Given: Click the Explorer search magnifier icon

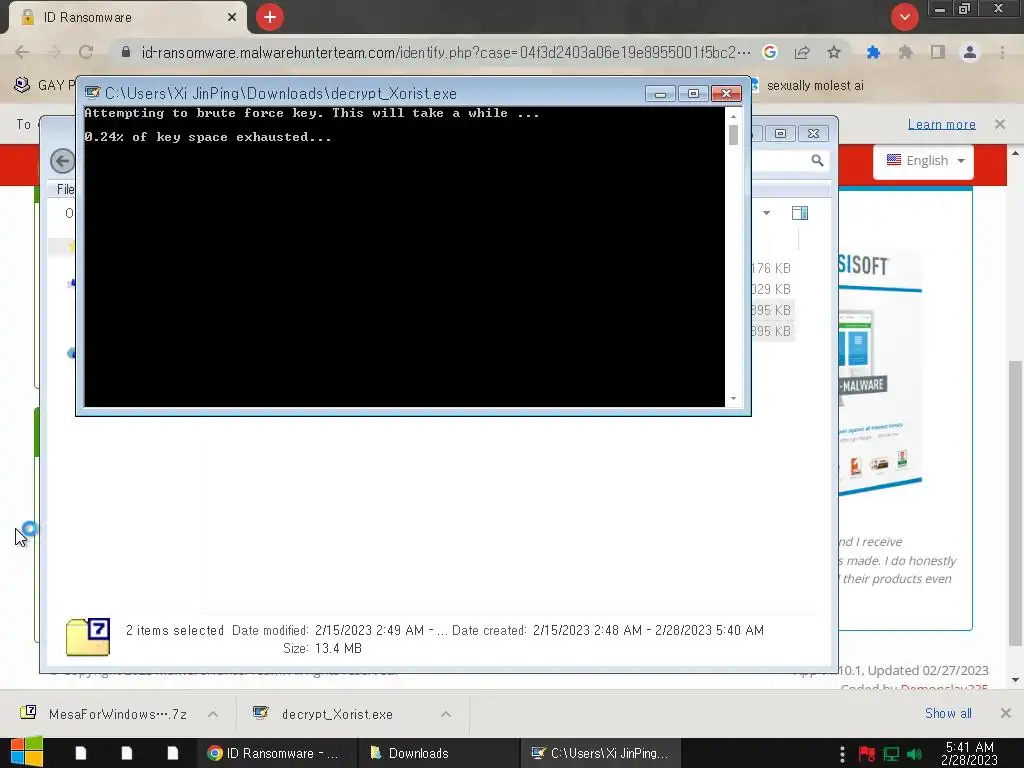Looking at the screenshot, I should [x=817, y=161].
